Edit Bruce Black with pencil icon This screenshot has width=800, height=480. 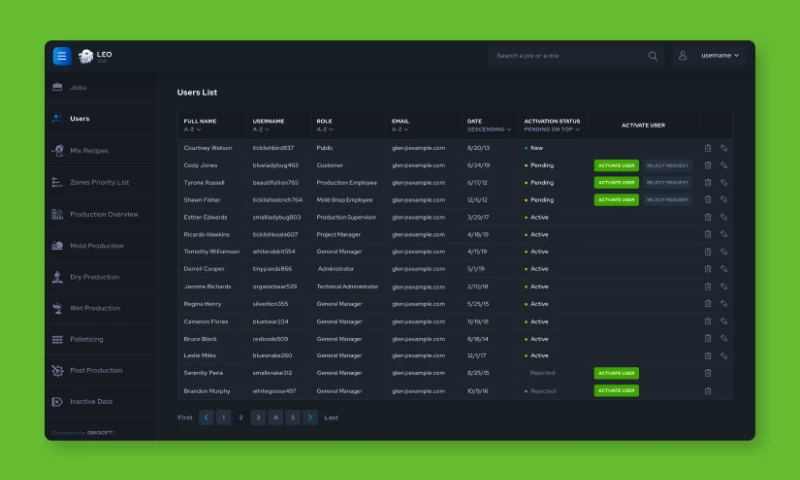(723, 339)
